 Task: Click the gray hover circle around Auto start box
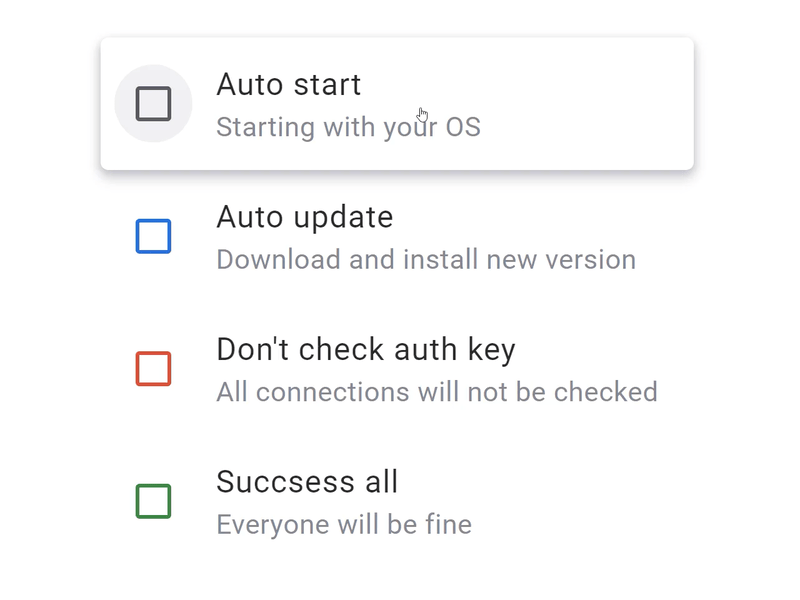pos(153,104)
